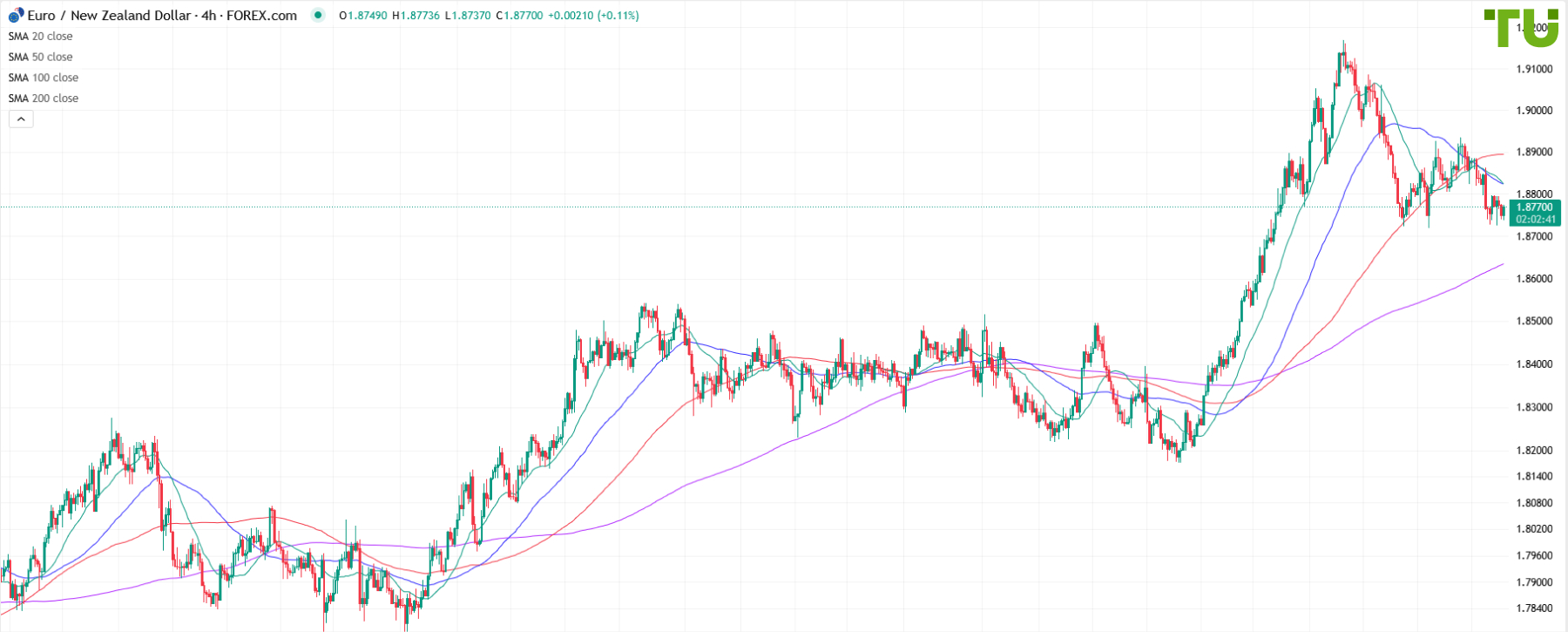Screen dimensions: 1568x632
Task: Select the SMA 100 close indicator legend
Action: click(44, 78)
